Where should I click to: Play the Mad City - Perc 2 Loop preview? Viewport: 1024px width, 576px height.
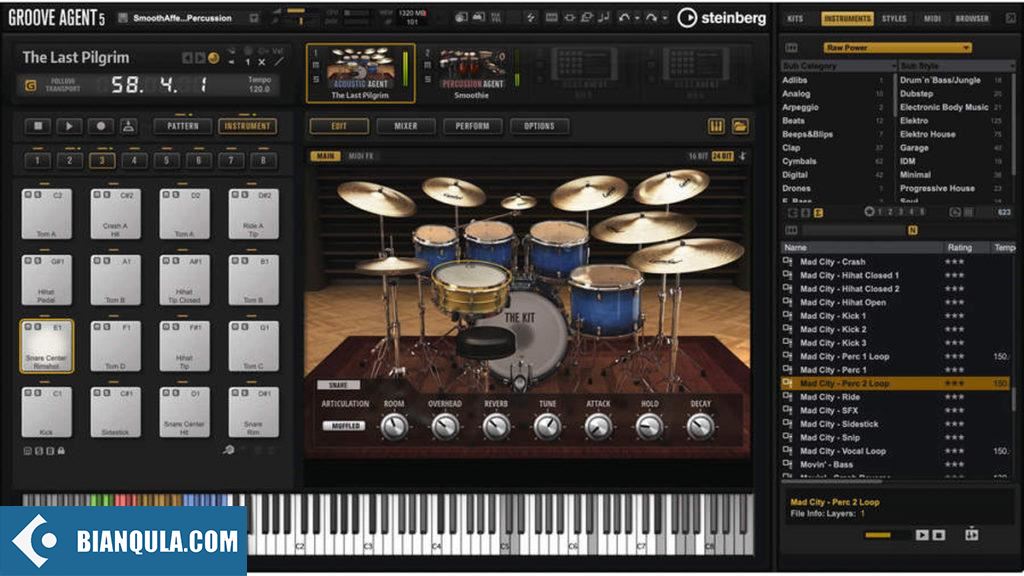pyautogui.click(x=921, y=535)
